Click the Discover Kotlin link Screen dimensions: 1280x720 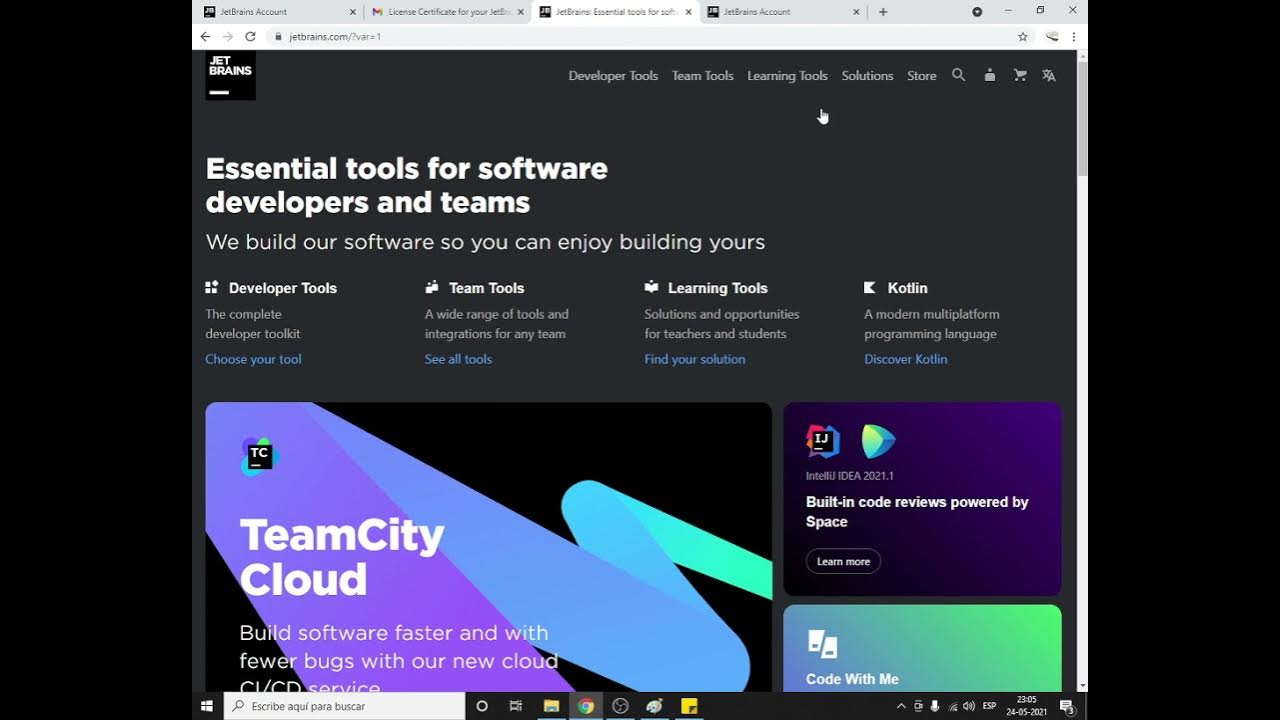coord(905,359)
